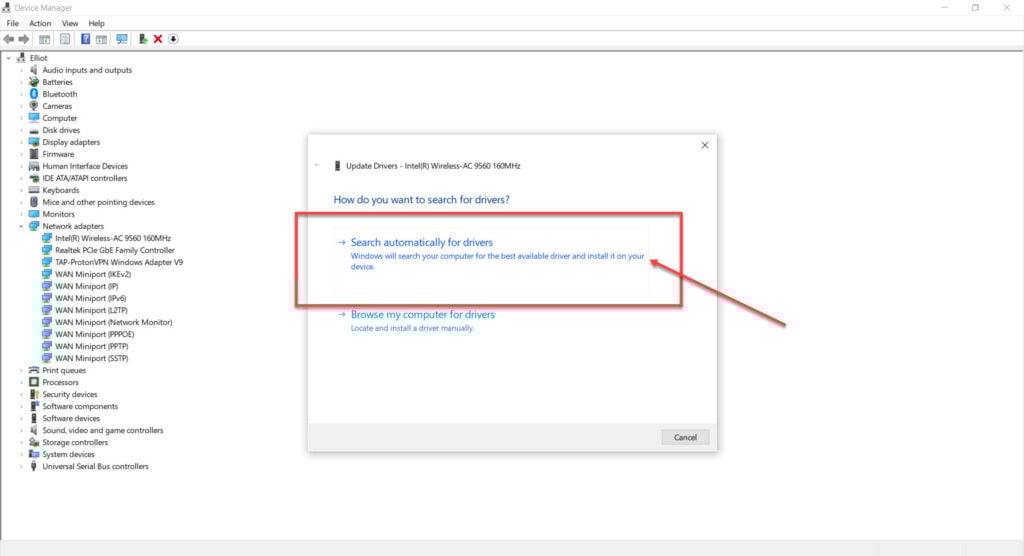This screenshot has width=1024, height=556.
Task: Click the back arrow in Update Drivers dialog
Action: [317, 165]
